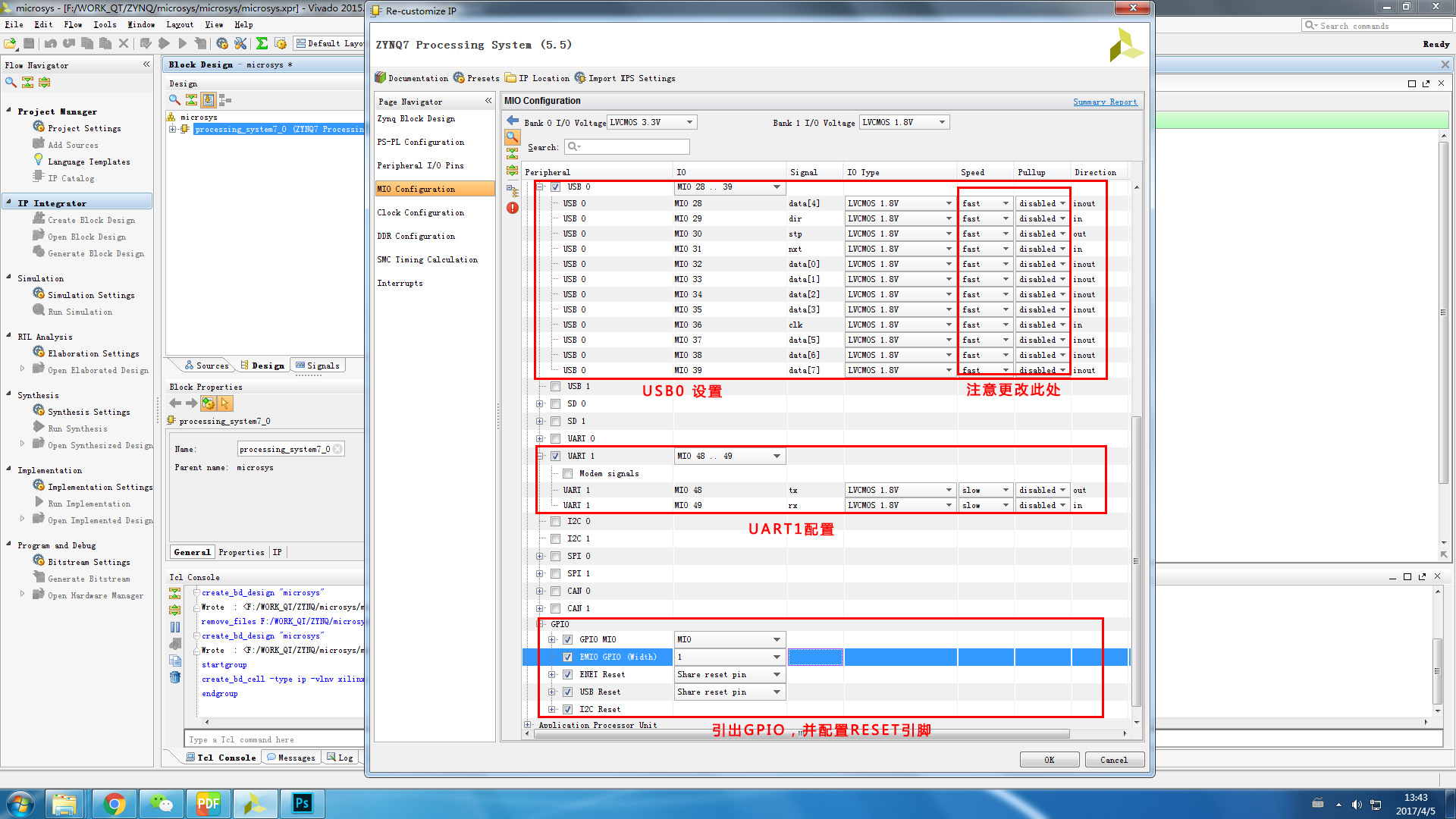Enable the I2C 0 checkbox
The width and height of the screenshot is (1456, 819).
pyautogui.click(x=556, y=521)
